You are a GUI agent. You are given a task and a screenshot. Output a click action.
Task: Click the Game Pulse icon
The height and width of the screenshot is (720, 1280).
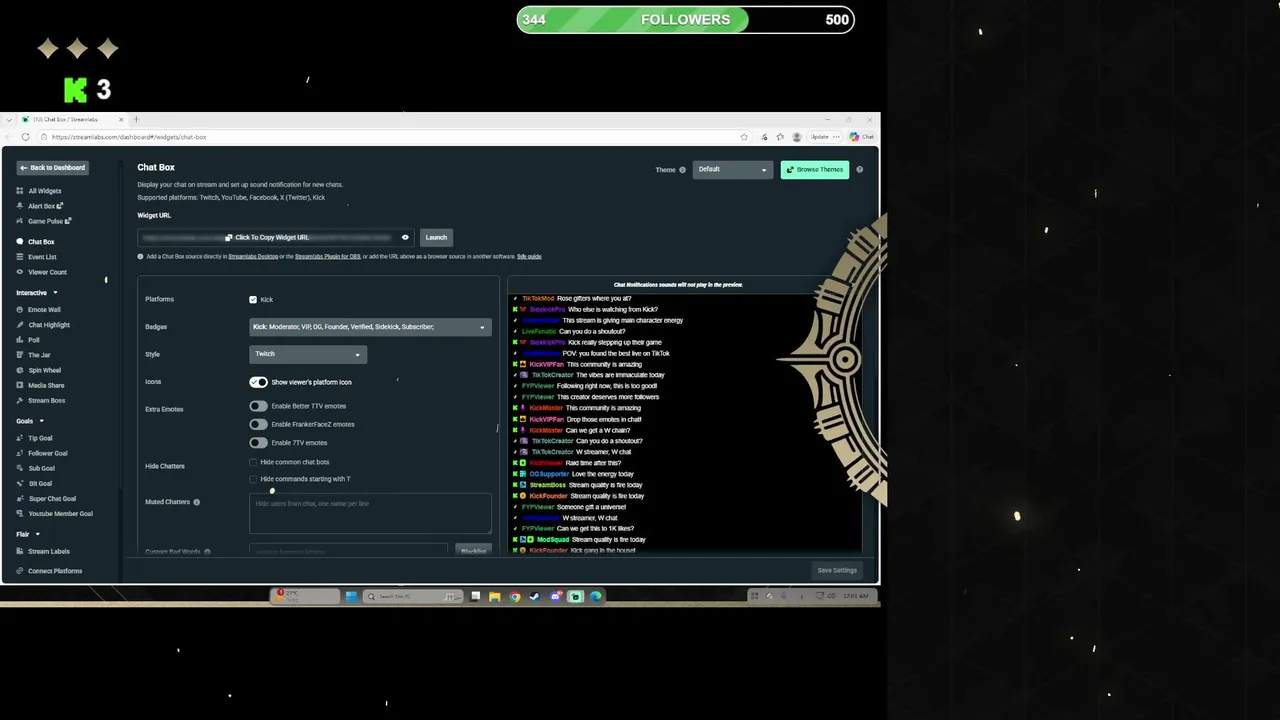coord(19,221)
